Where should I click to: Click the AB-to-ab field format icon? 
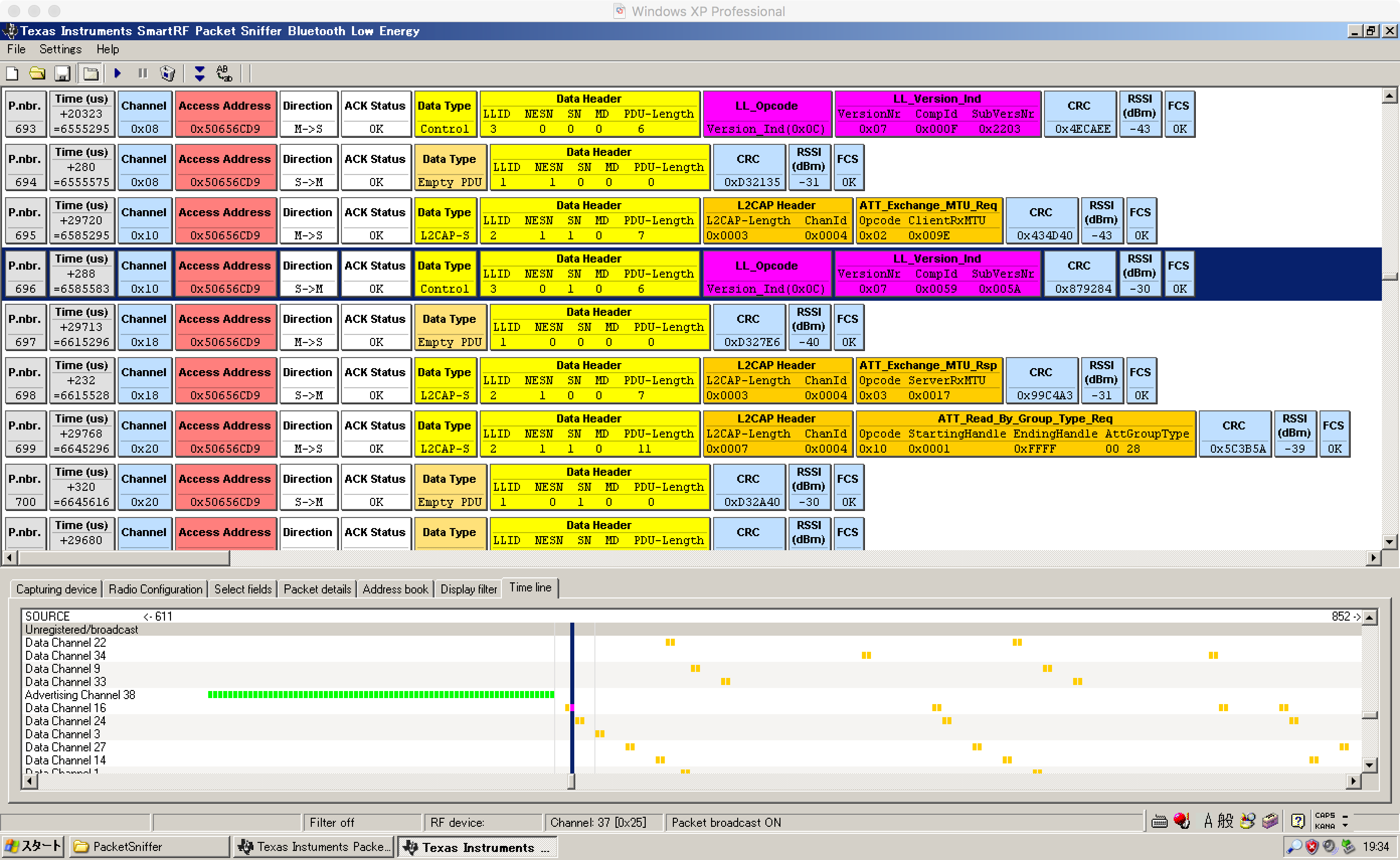(224, 73)
